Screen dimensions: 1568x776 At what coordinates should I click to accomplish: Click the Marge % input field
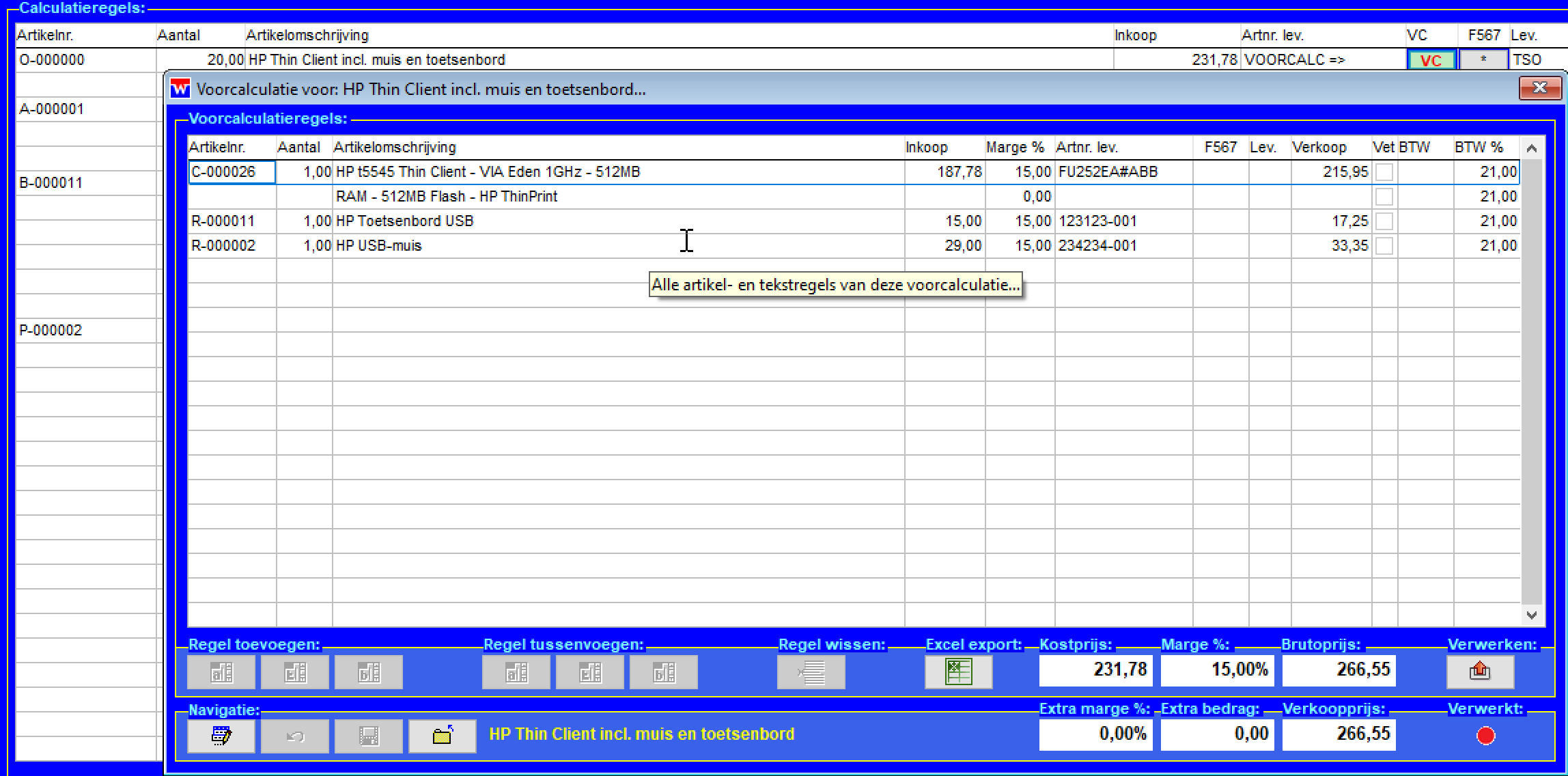(x=1216, y=669)
